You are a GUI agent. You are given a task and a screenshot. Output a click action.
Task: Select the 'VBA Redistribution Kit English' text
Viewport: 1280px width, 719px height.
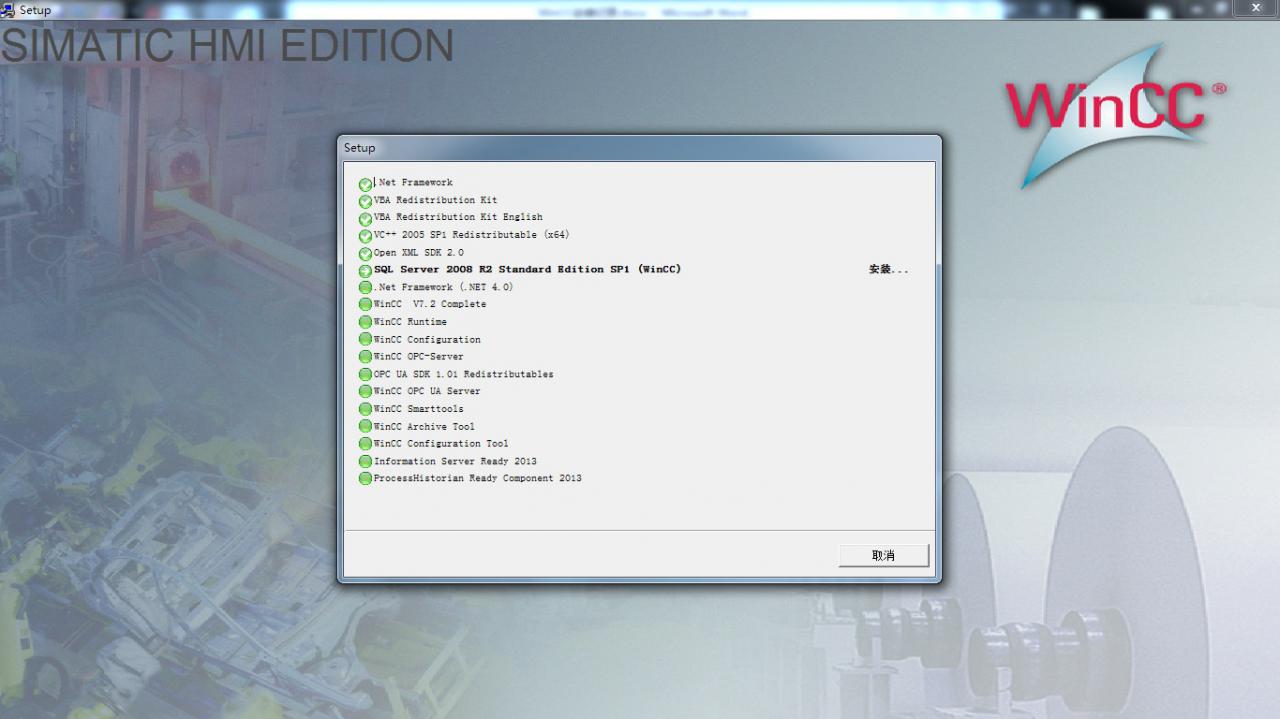(458, 217)
